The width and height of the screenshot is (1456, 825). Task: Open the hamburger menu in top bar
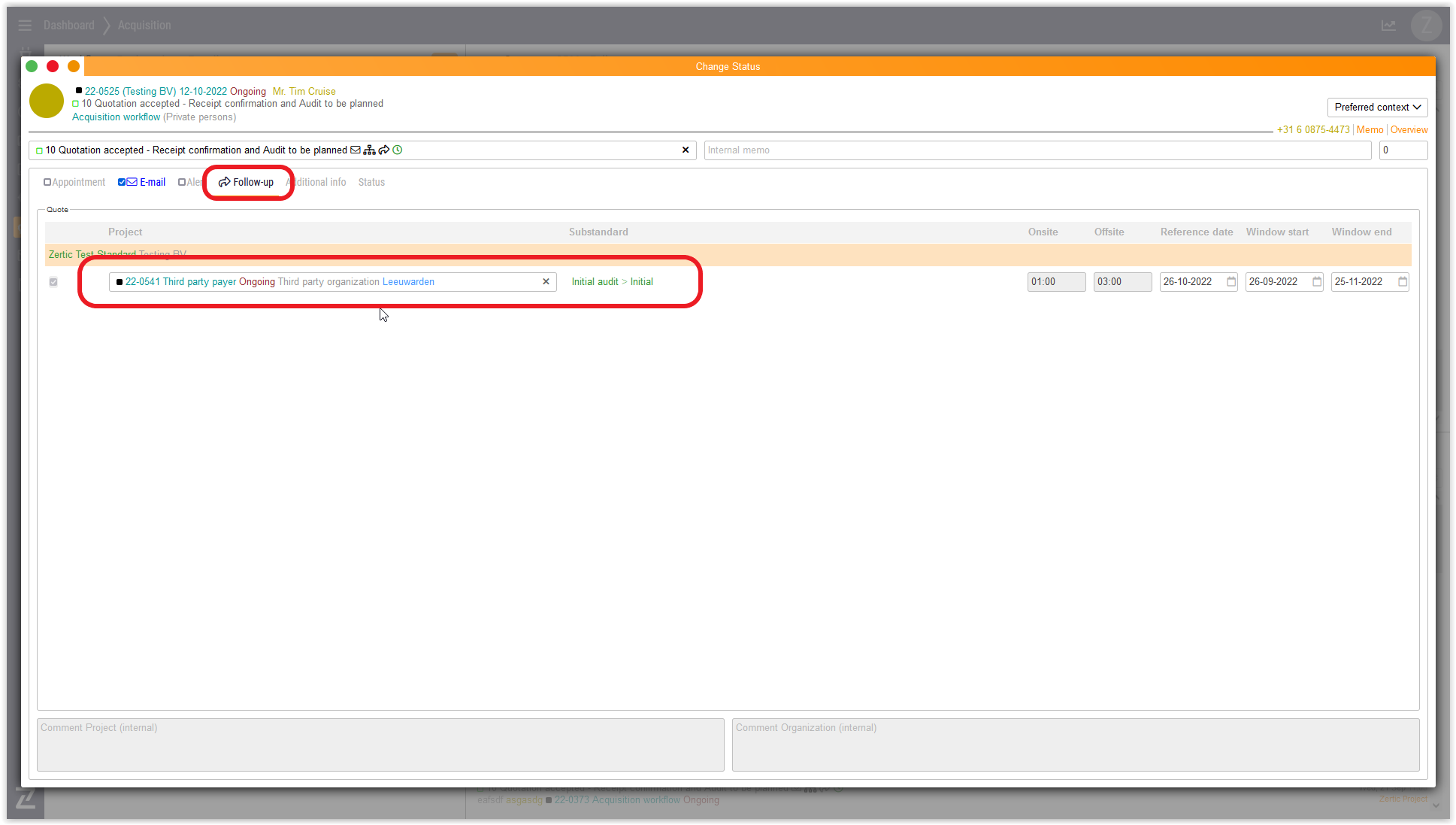[x=25, y=25]
